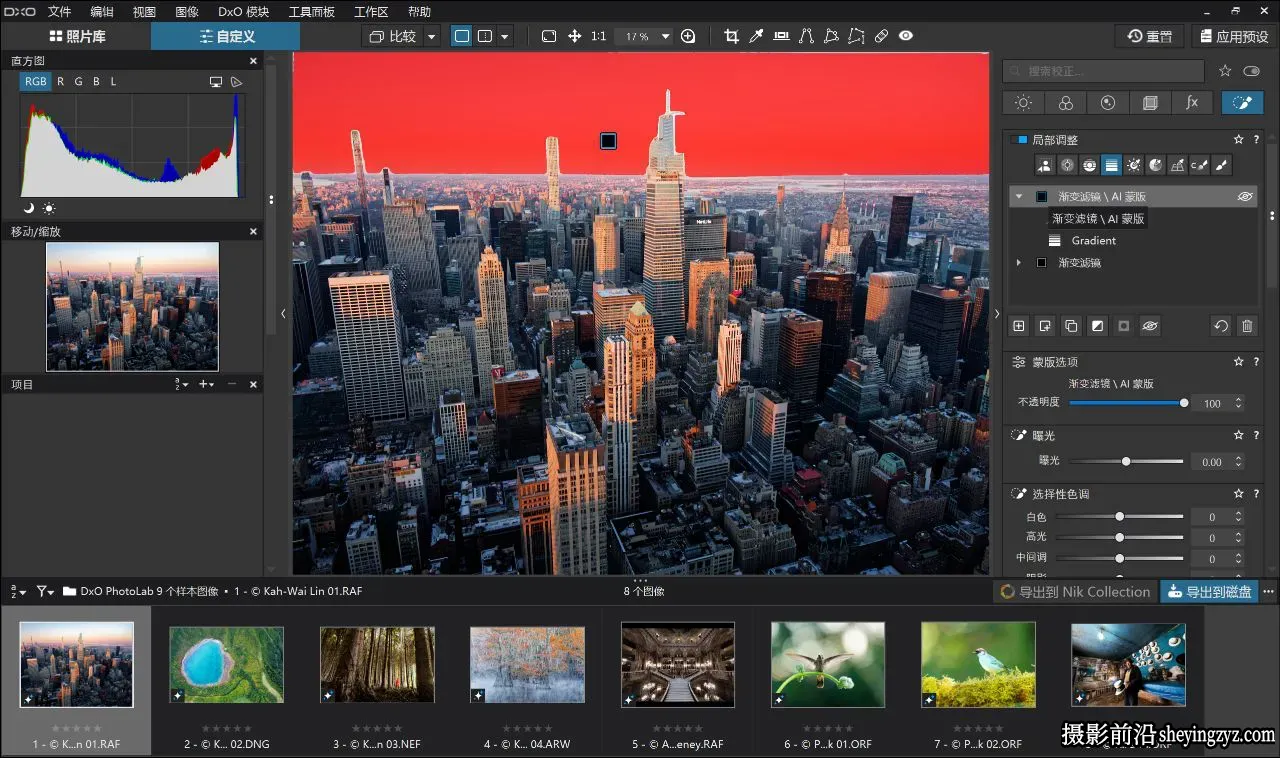Select the crop tool
Image resolution: width=1280 pixels, height=758 pixels.
(x=731, y=36)
